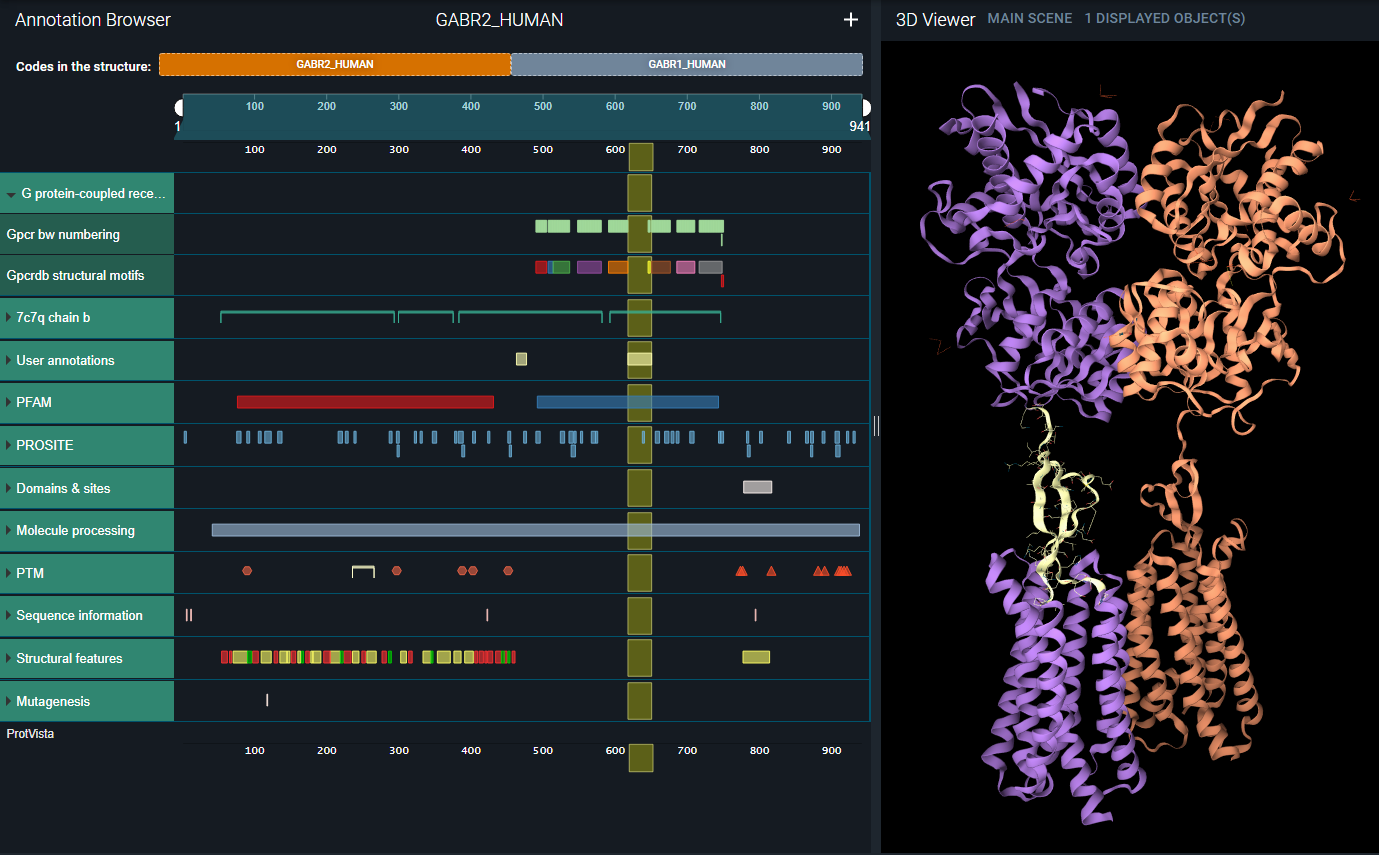Select the gray annotation in Domains & sites
1379x855 pixels.
click(757, 486)
